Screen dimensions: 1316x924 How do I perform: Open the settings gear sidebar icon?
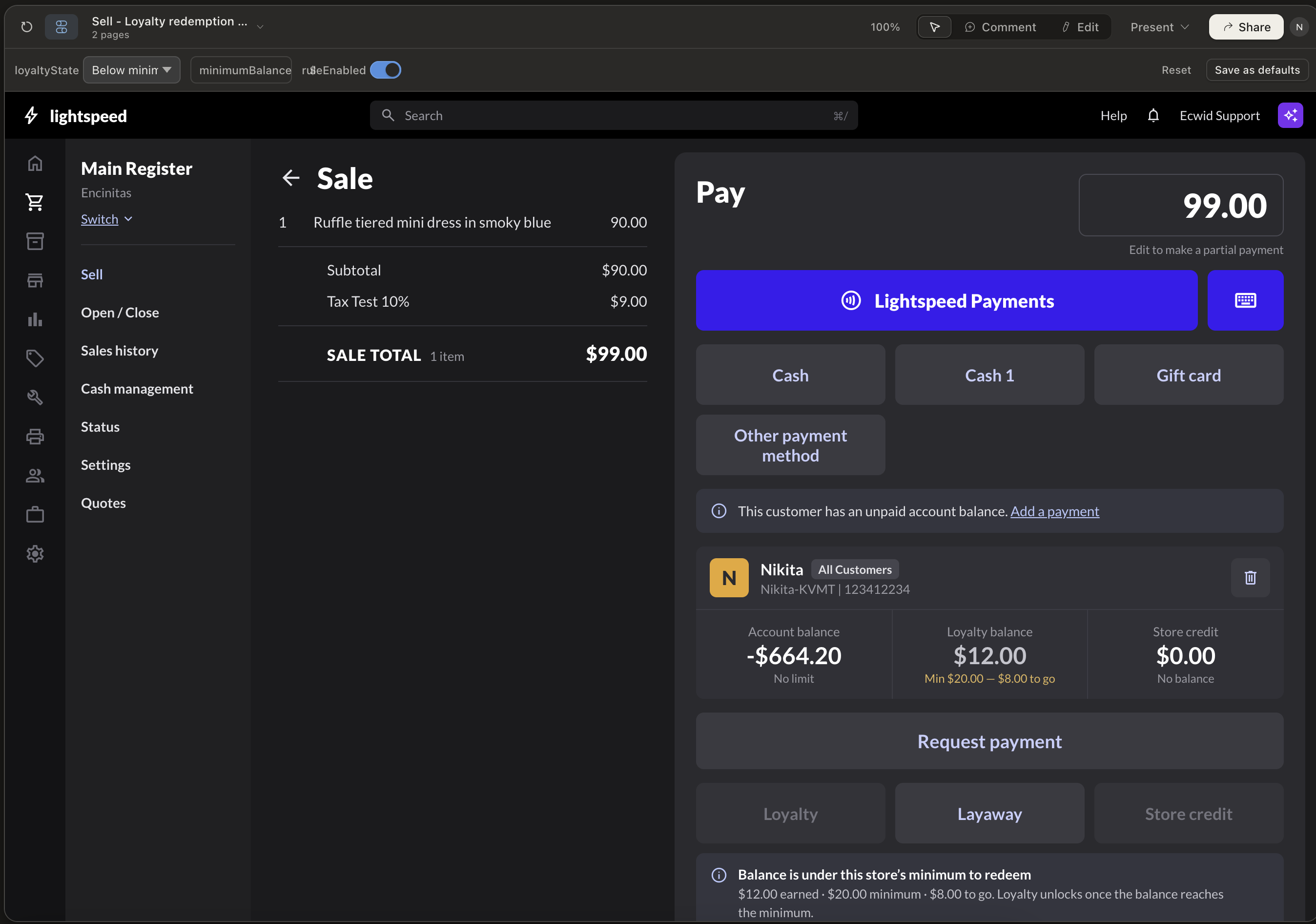35,553
